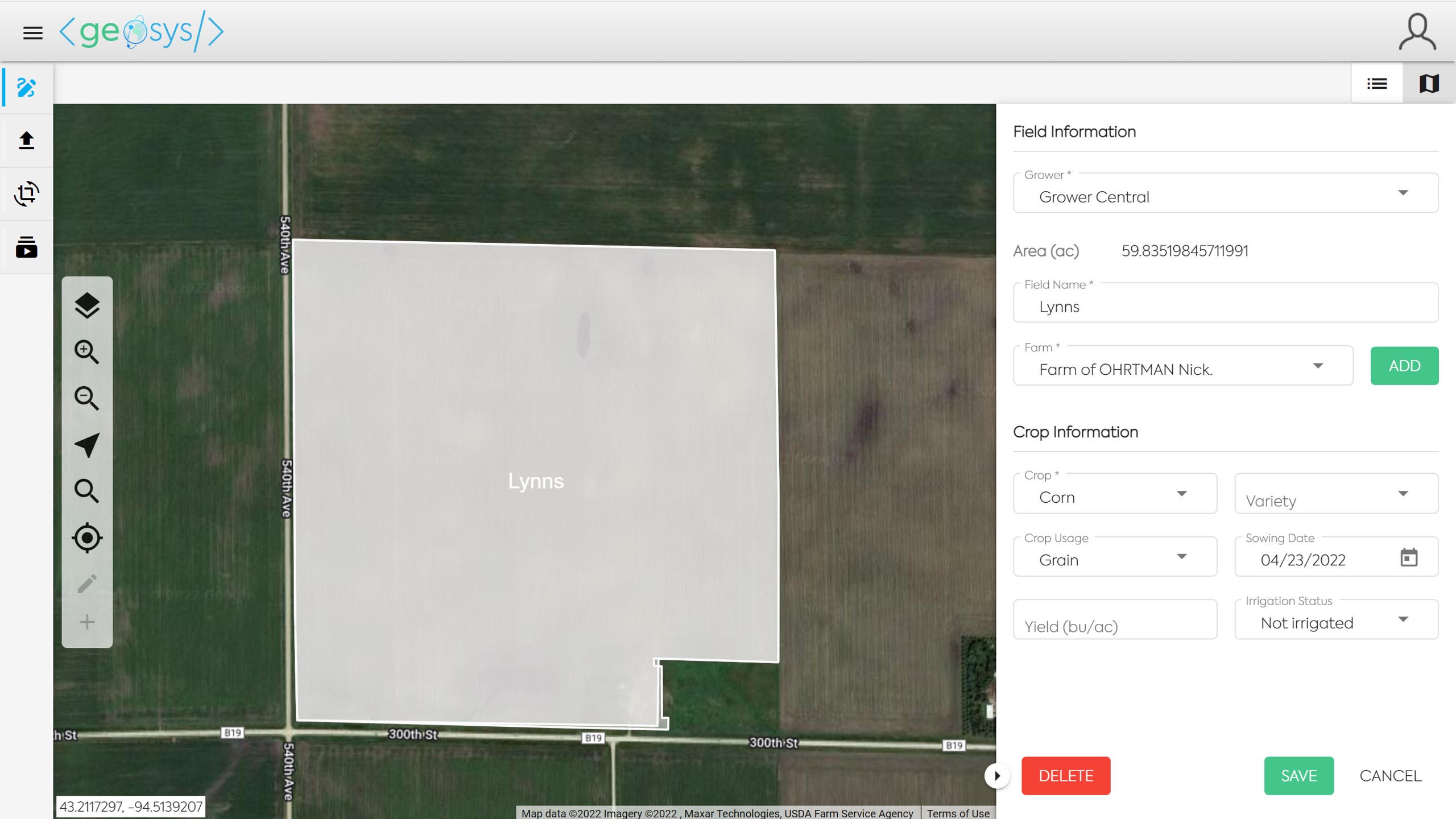
Task: Switch to list view
Action: click(x=1377, y=84)
